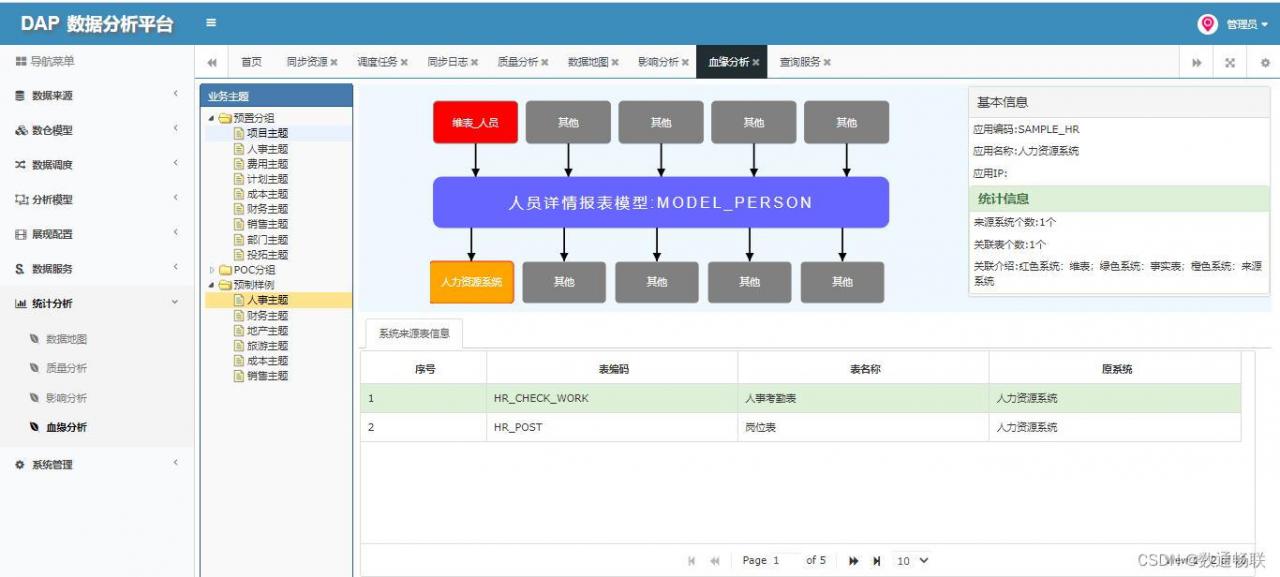1280x577 pixels.
Task: Open 血缘分析 in sidebar submenu
Action: [66, 427]
